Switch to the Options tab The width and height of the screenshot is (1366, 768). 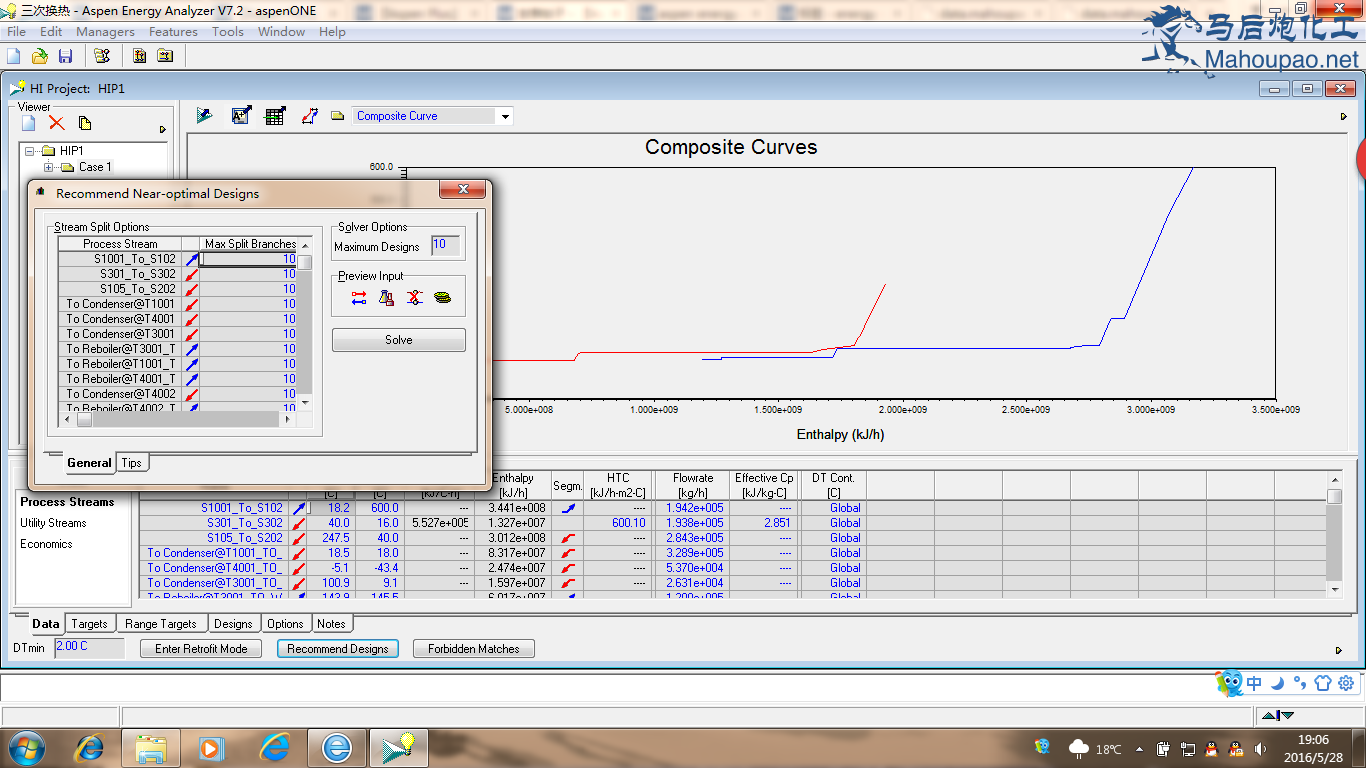[285, 624]
